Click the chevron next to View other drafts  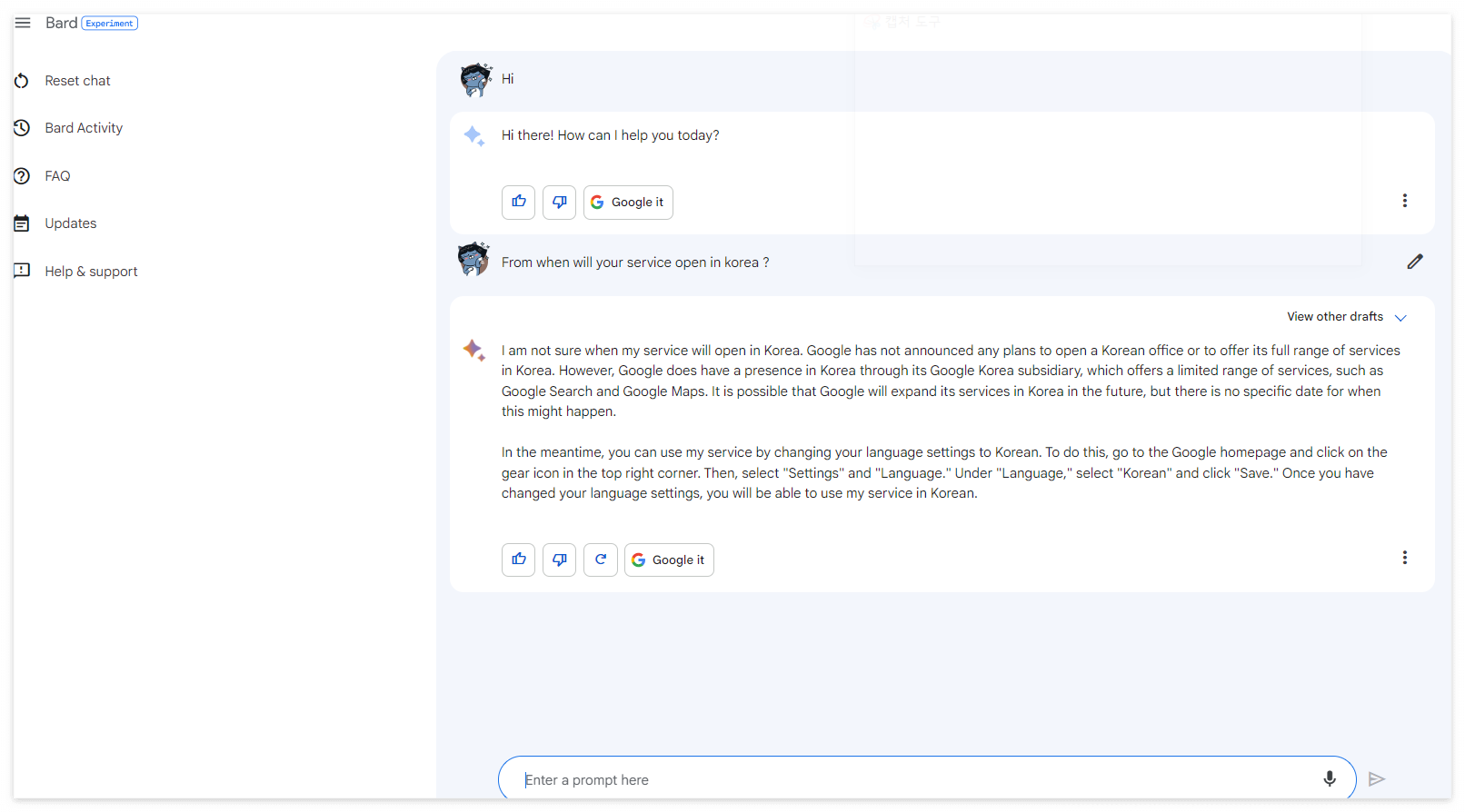(1400, 318)
